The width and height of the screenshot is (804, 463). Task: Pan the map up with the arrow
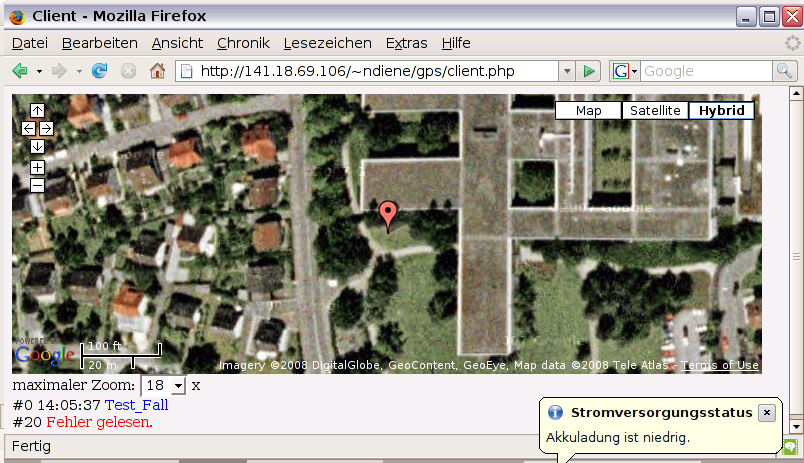37,110
